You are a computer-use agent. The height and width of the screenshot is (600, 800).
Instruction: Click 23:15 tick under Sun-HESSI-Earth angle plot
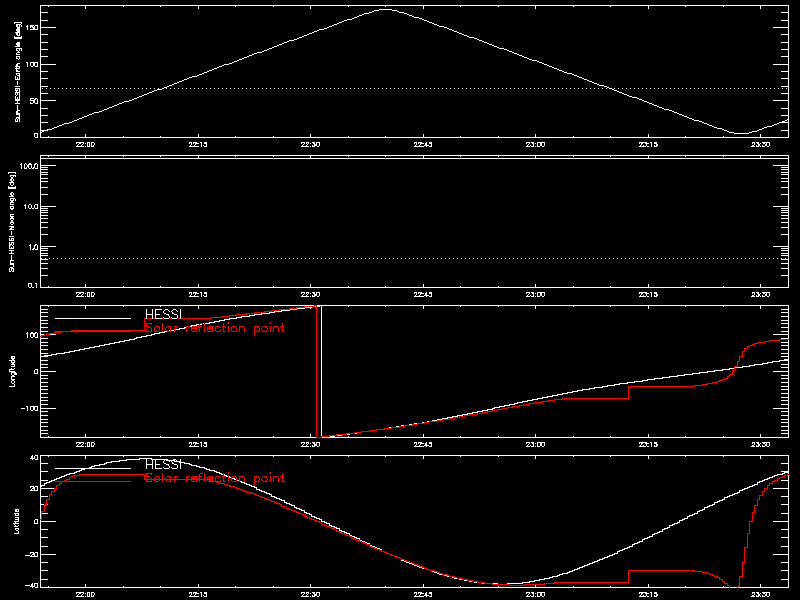[x=648, y=145]
